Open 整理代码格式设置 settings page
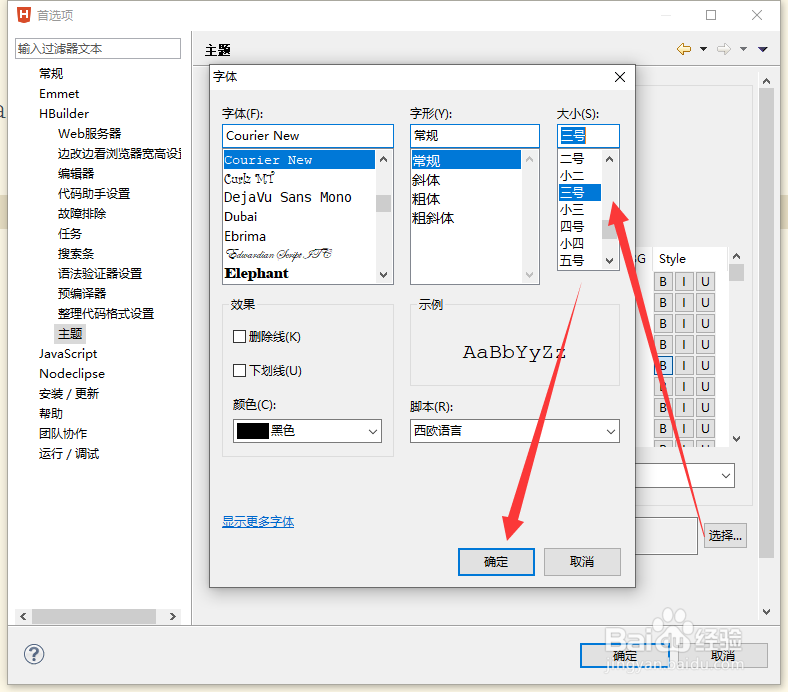Screen dimensions: 788x692 point(106,314)
